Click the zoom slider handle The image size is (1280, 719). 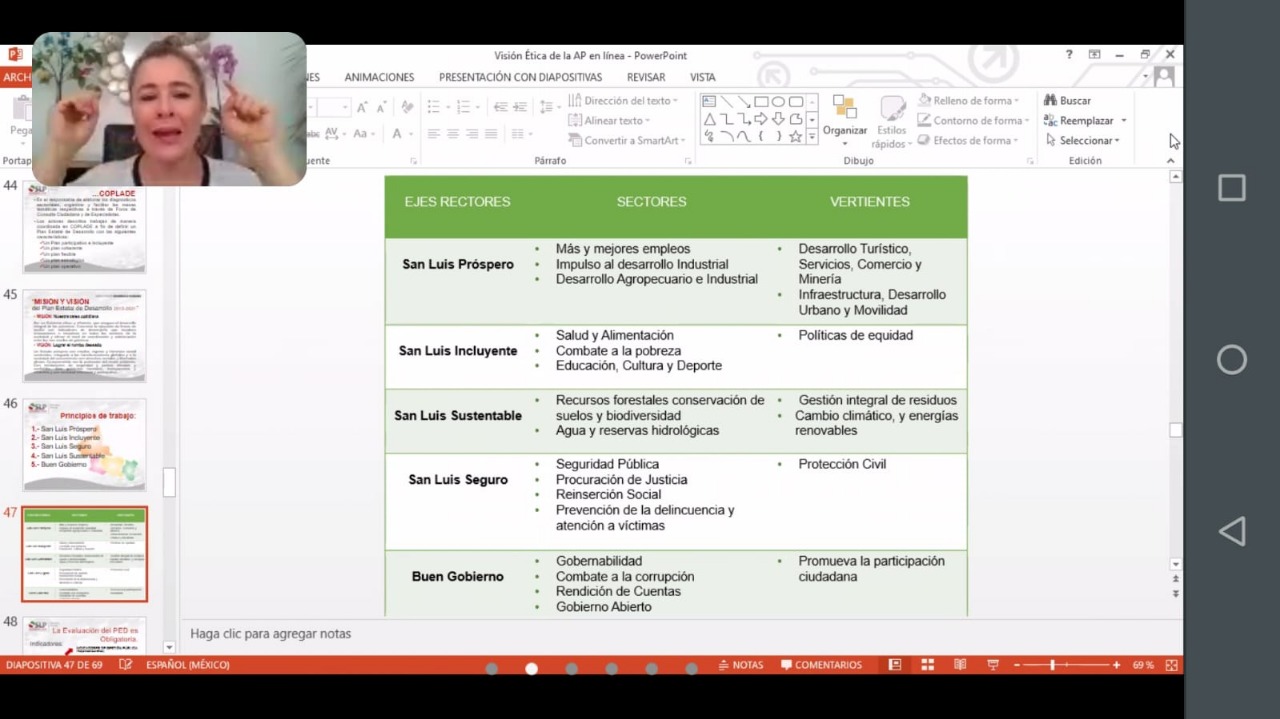tap(1052, 665)
